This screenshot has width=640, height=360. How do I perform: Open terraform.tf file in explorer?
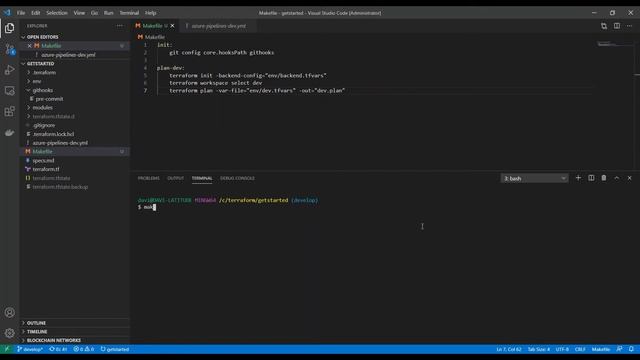click(46, 169)
